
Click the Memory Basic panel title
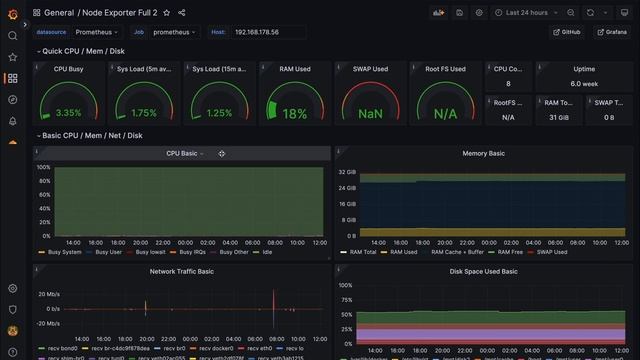point(484,153)
